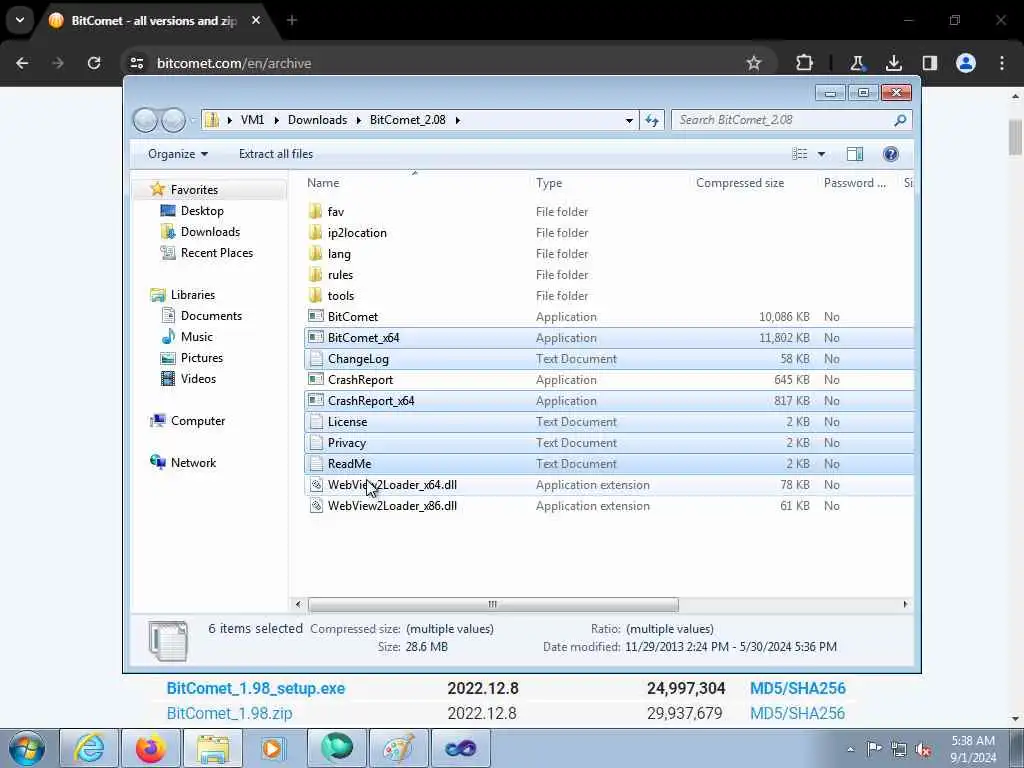Click the Windows Start button
Screen dimensions: 1024x768
[x=26, y=748]
